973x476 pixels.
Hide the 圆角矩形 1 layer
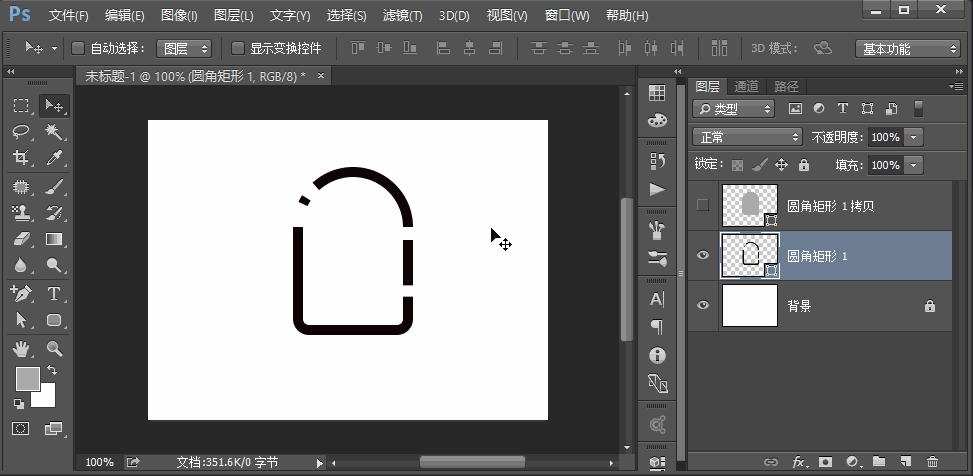(702, 256)
